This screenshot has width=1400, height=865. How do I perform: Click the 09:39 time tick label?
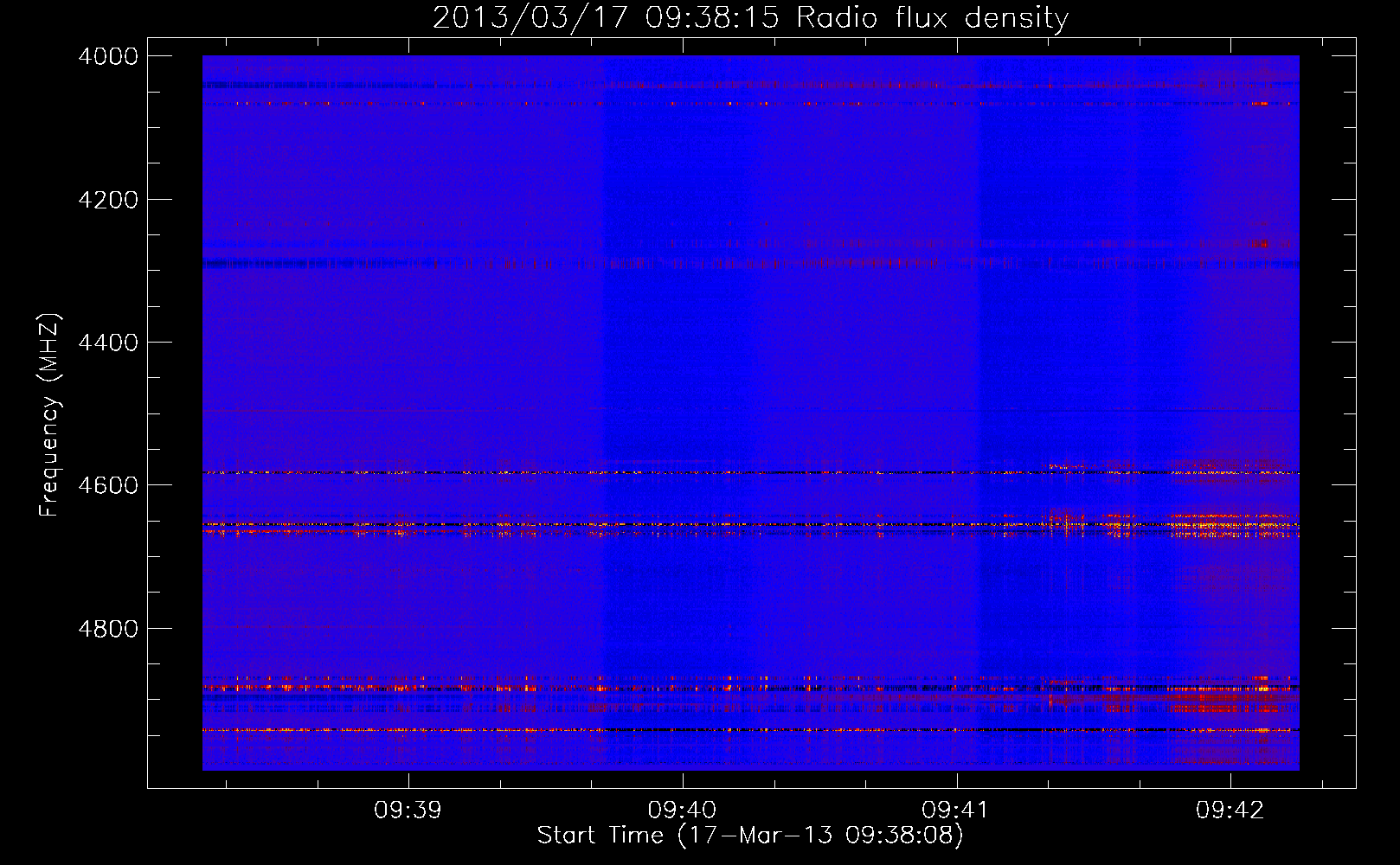(408, 810)
